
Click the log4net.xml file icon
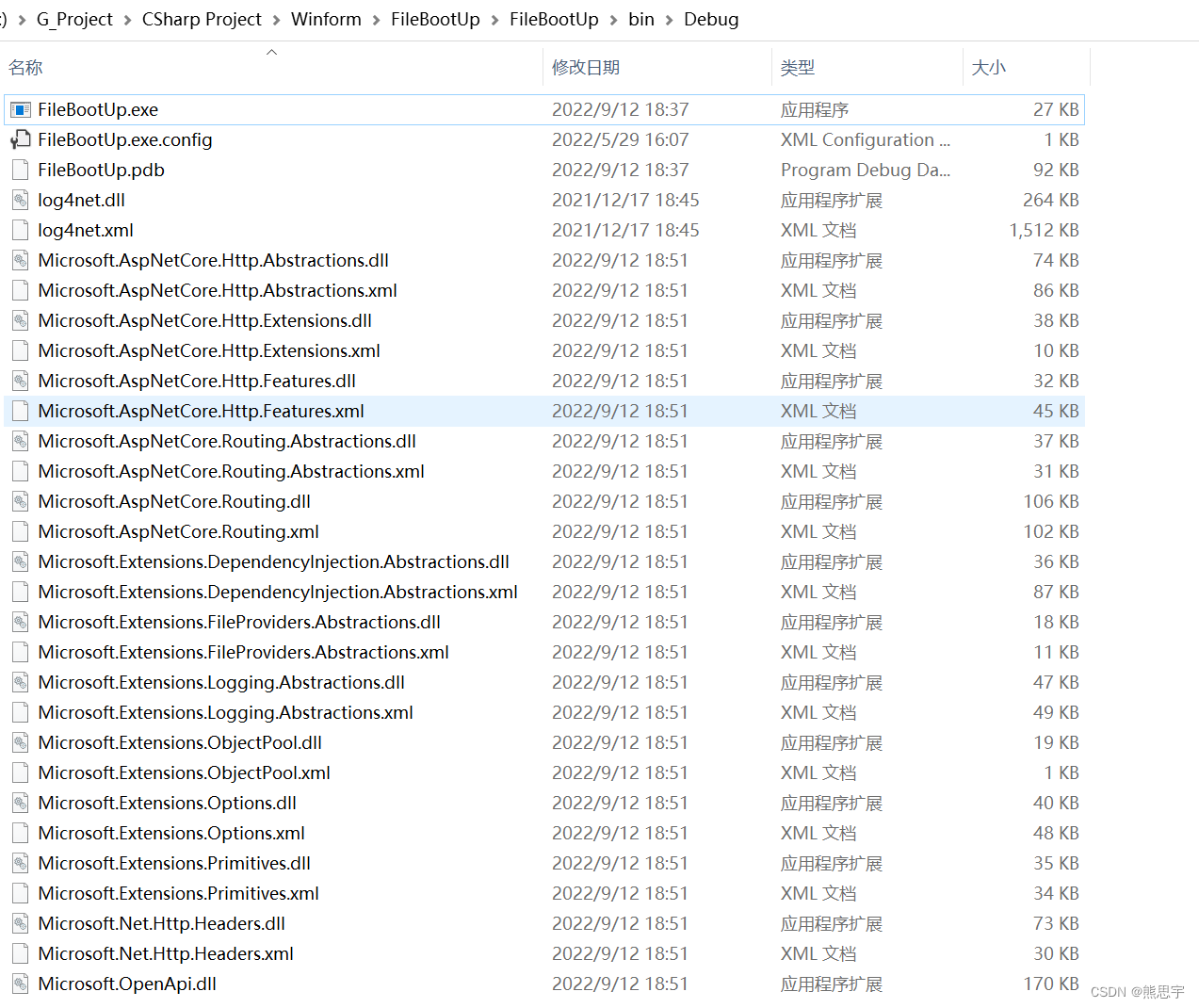click(x=20, y=231)
